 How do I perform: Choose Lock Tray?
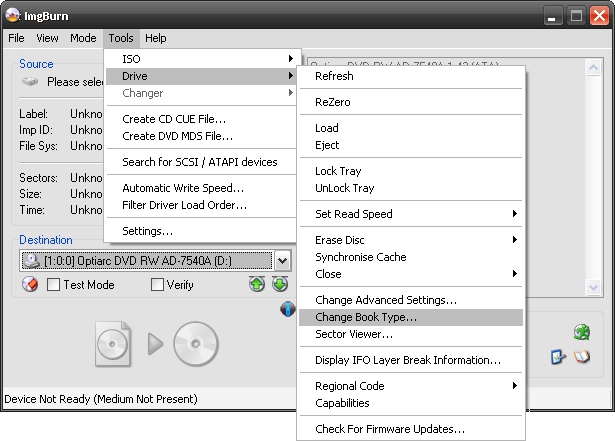click(x=411, y=171)
